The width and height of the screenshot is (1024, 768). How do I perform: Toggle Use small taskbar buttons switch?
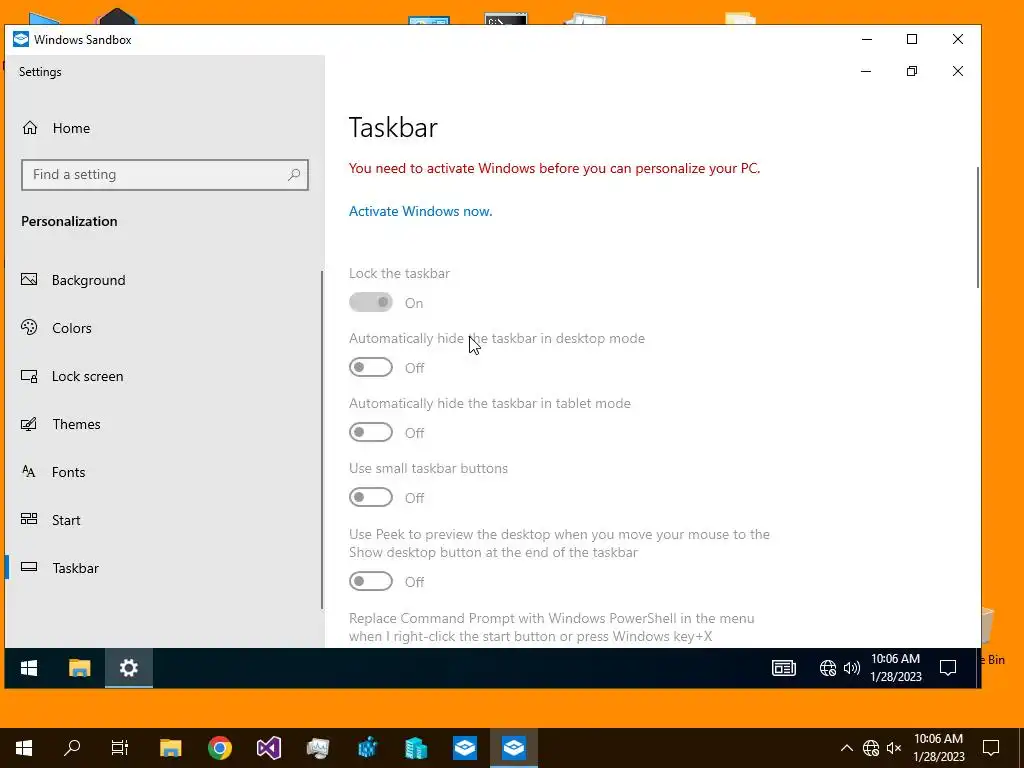(x=371, y=498)
